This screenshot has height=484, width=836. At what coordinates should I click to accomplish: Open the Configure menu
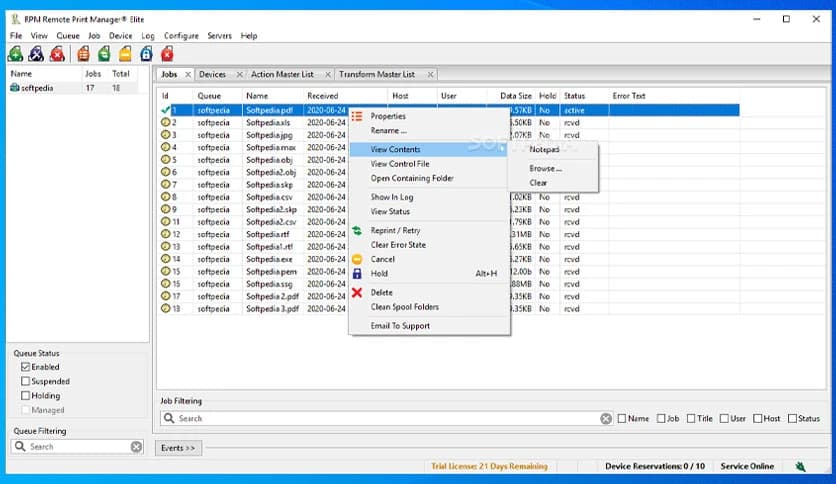point(181,36)
